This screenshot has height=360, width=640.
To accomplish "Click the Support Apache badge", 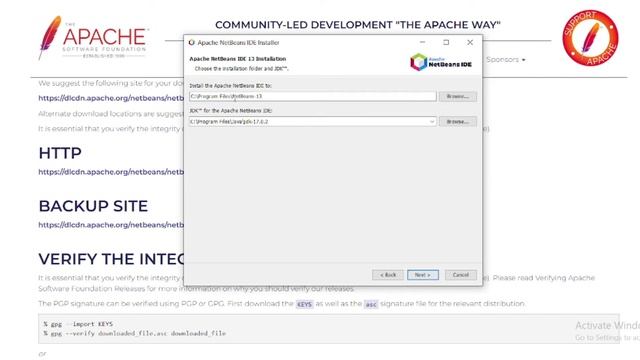I will pos(590,38).
